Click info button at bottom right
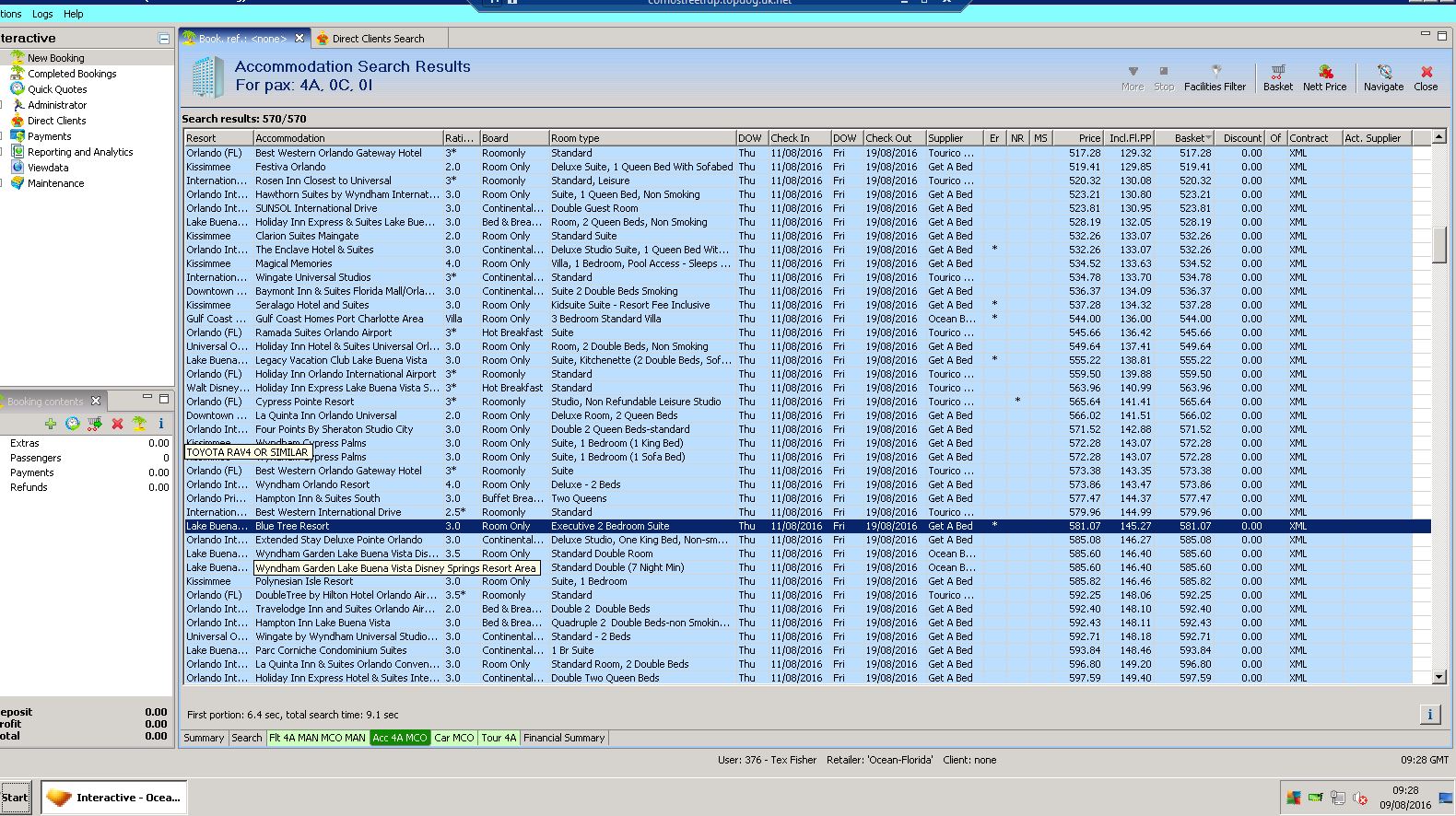1456x816 pixels. pyautogui.click(x=1429, y=715)
